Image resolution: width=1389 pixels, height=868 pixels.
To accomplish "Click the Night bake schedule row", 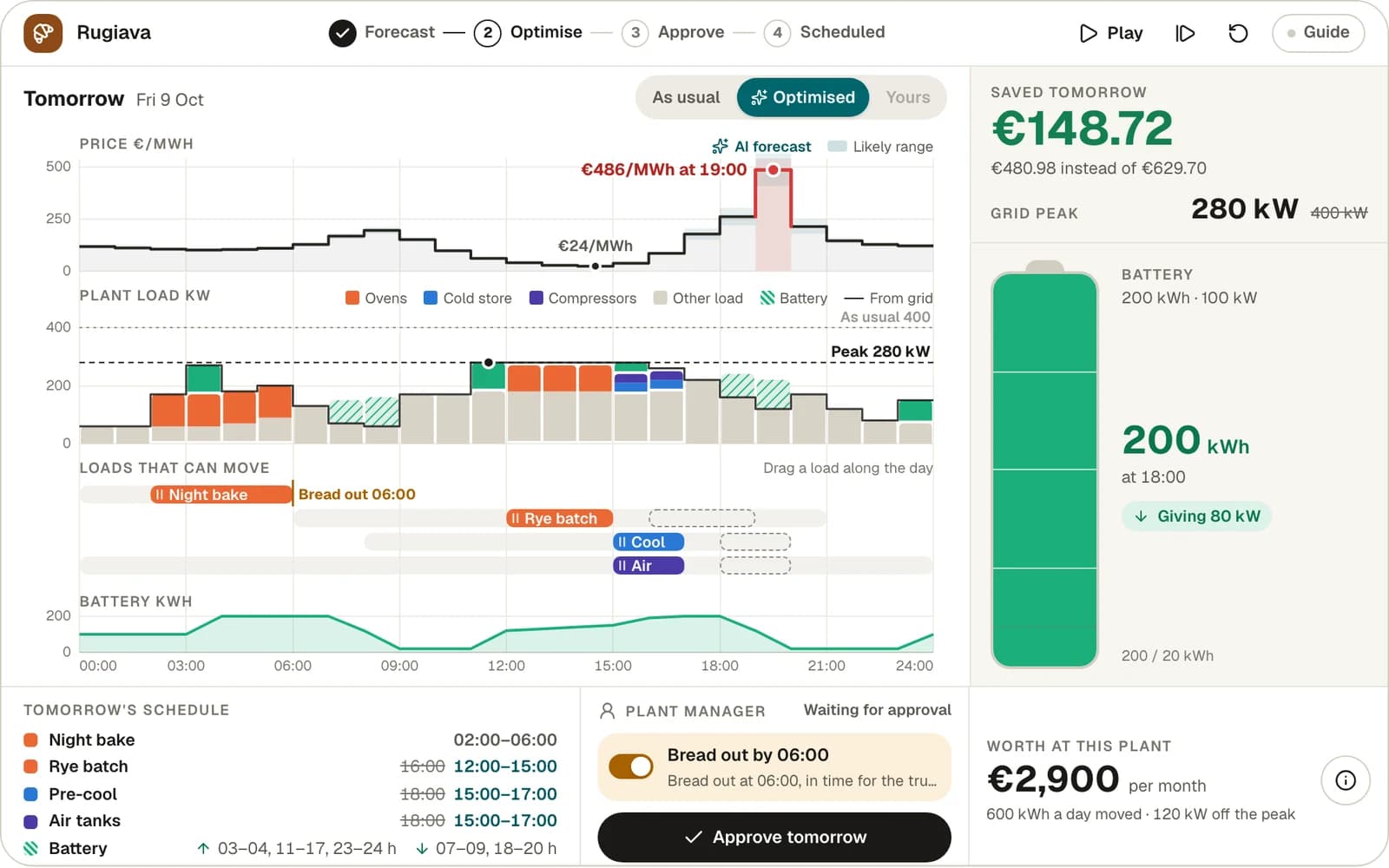I will (290, 740).
